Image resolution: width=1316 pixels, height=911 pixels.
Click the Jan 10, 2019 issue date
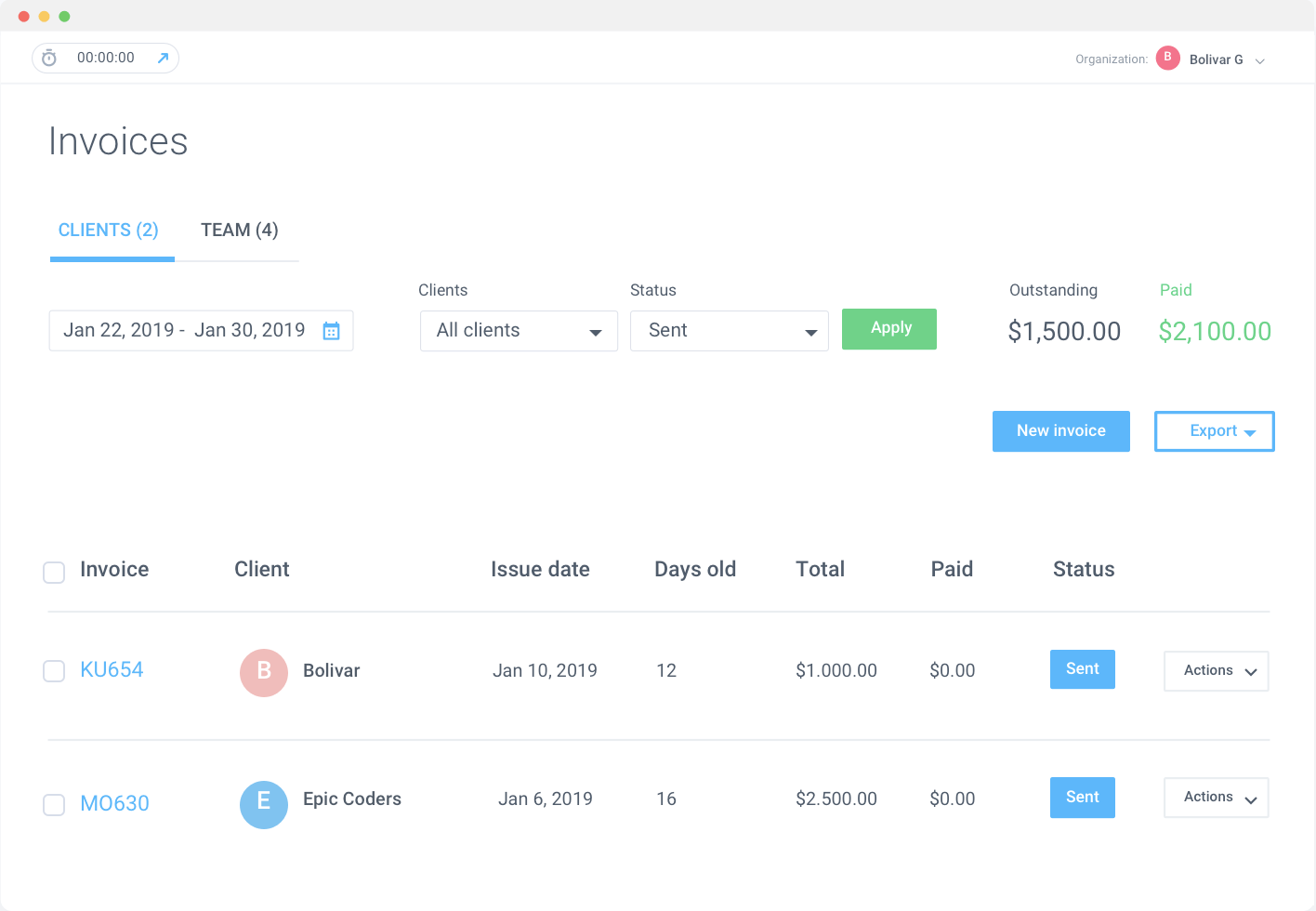click(545, 671)
